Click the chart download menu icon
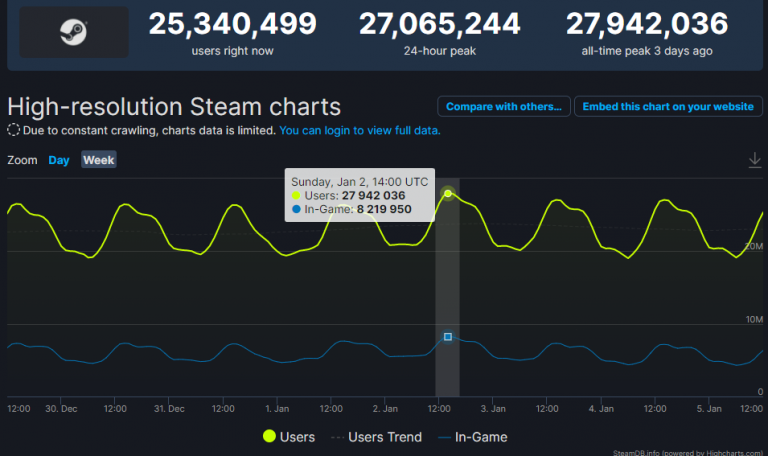768x456 pixels. click(x=755, y=160)
